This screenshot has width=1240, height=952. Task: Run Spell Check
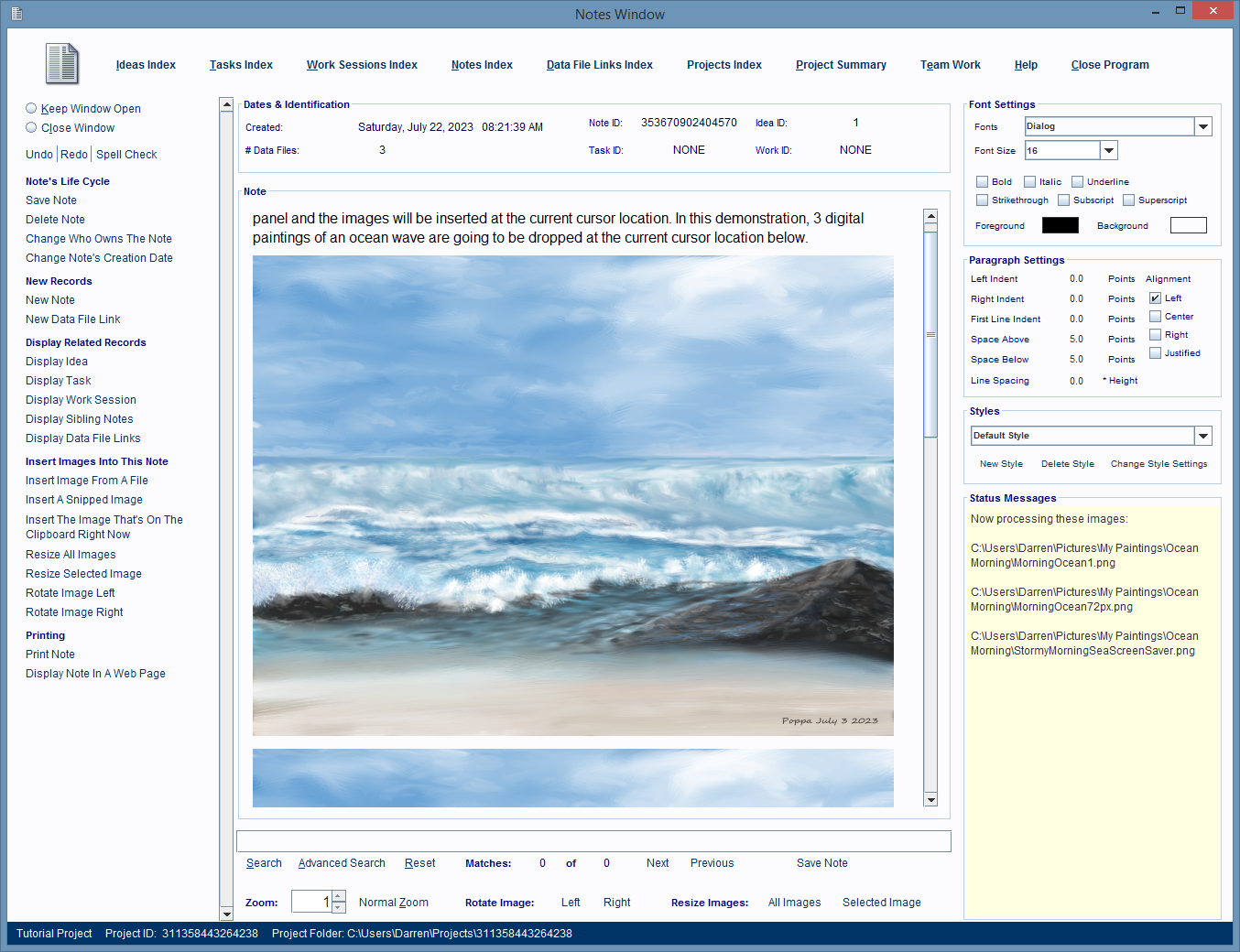tap(126, 155)
